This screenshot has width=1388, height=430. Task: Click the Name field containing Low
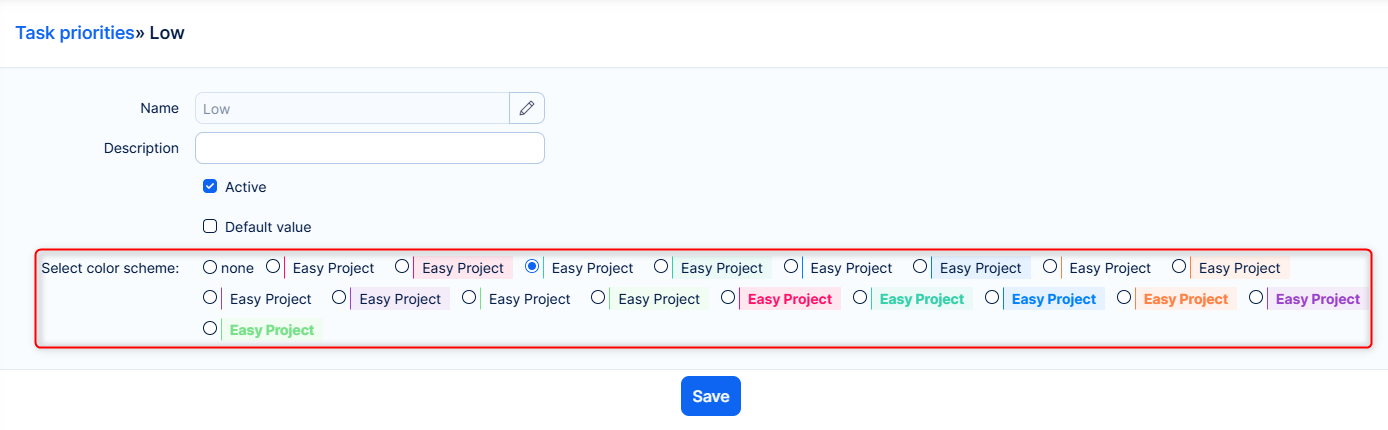[352, 108]
